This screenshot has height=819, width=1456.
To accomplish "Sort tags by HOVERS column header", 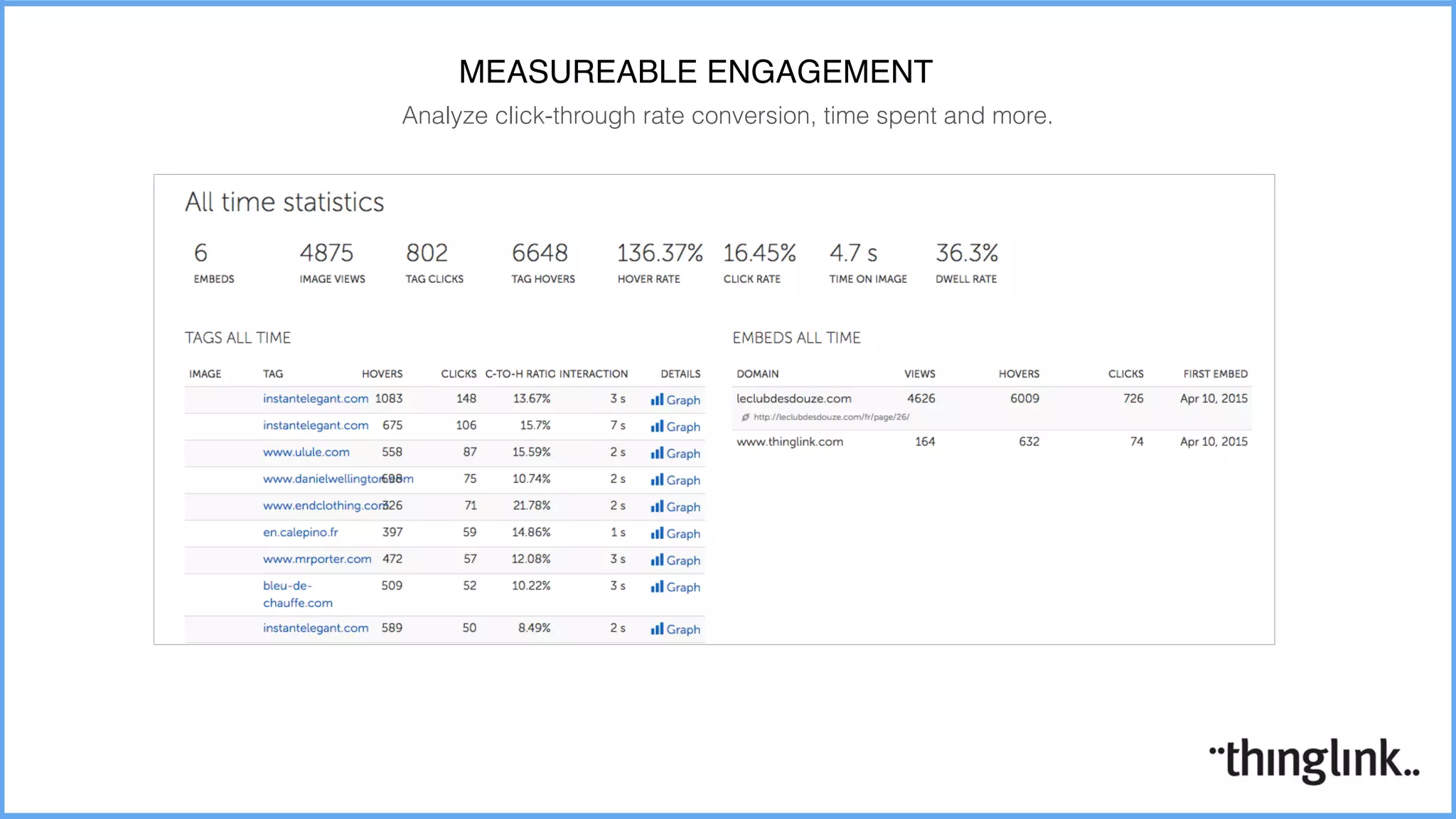I will (x=382, y=374).
